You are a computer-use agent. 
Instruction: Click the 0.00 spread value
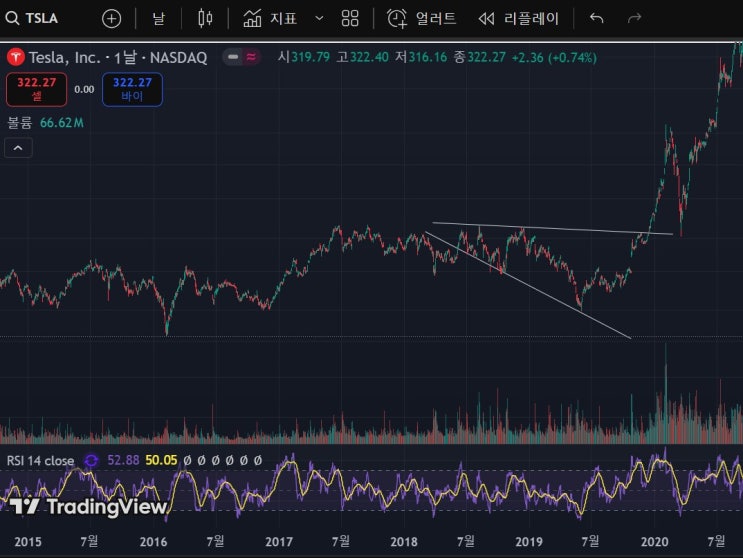(x=84, y=89)
